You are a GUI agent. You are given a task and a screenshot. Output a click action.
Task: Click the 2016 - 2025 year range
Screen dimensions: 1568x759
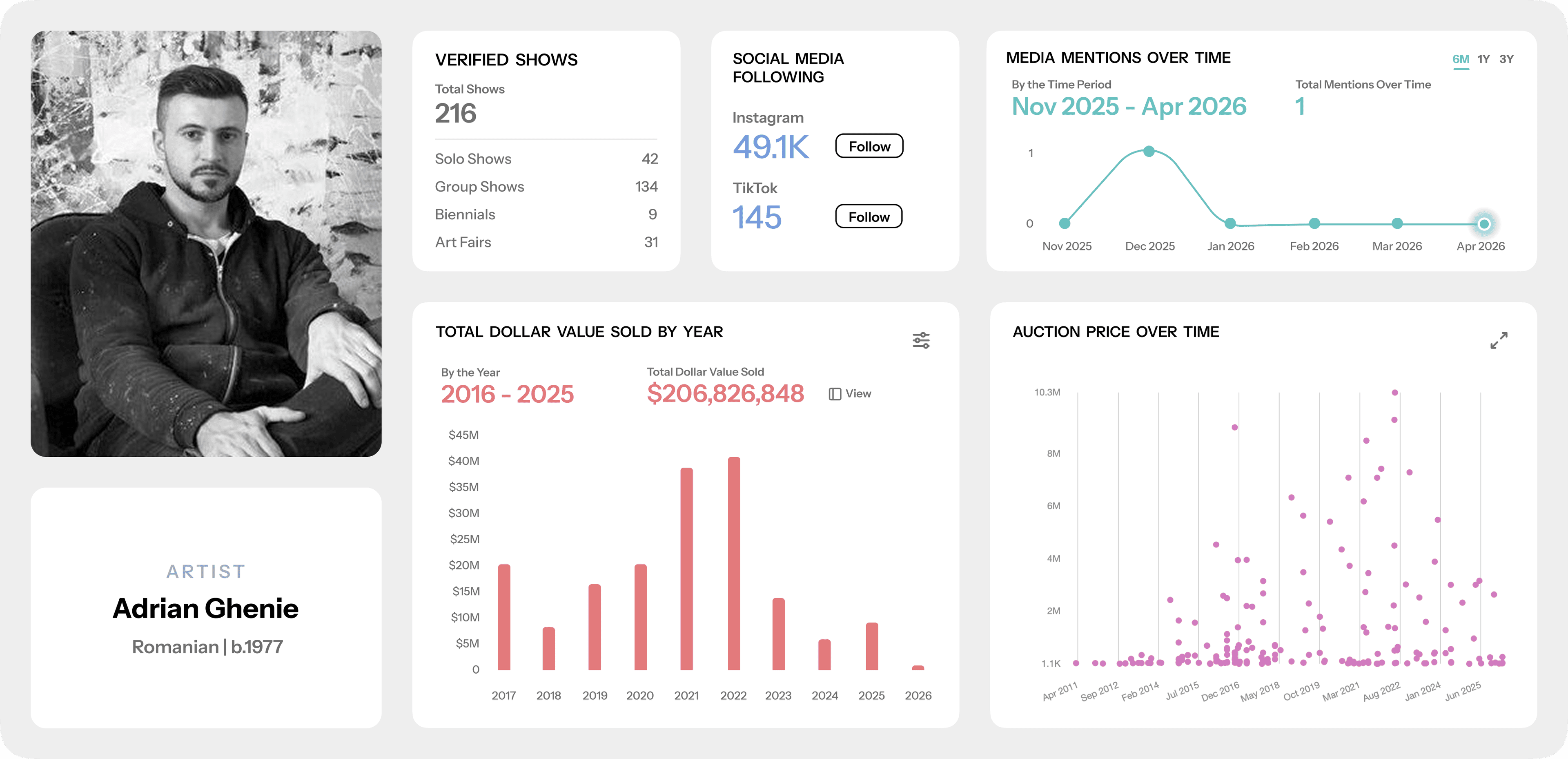[507, 394]
